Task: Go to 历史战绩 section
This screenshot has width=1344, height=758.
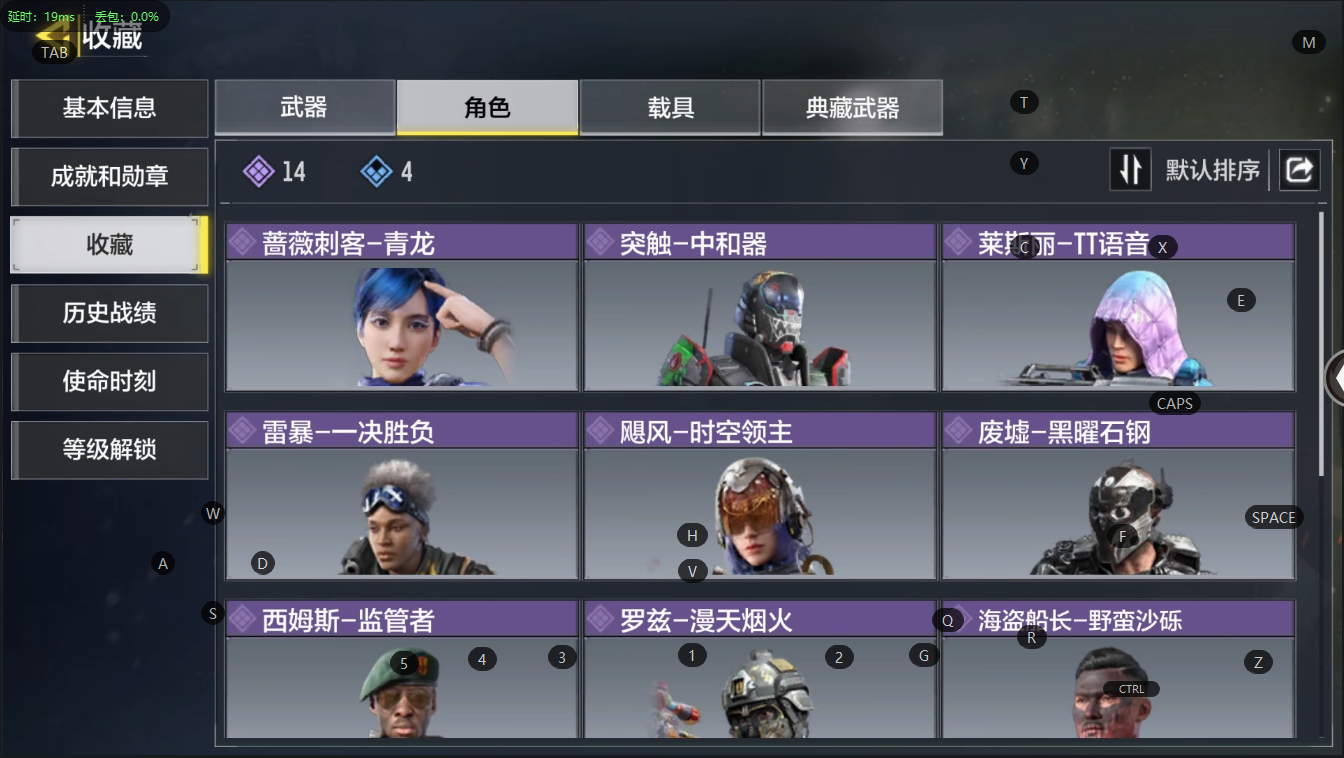Action: click(x=109, y=313)
